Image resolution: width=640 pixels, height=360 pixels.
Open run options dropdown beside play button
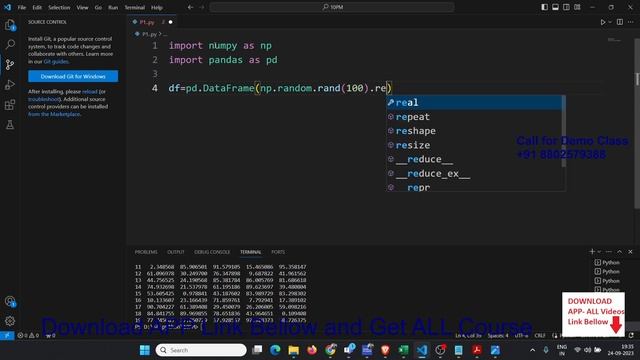[x=610, y=22]
